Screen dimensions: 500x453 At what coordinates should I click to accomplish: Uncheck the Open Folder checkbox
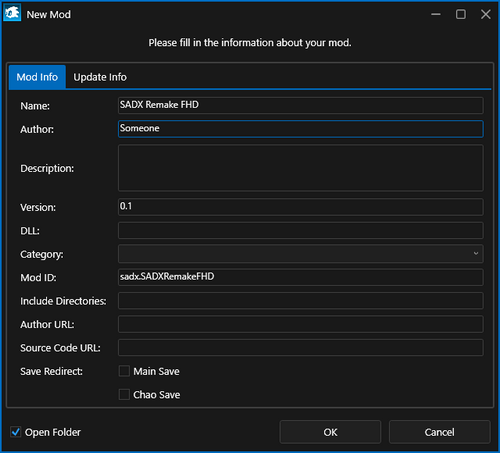point(15,432)
